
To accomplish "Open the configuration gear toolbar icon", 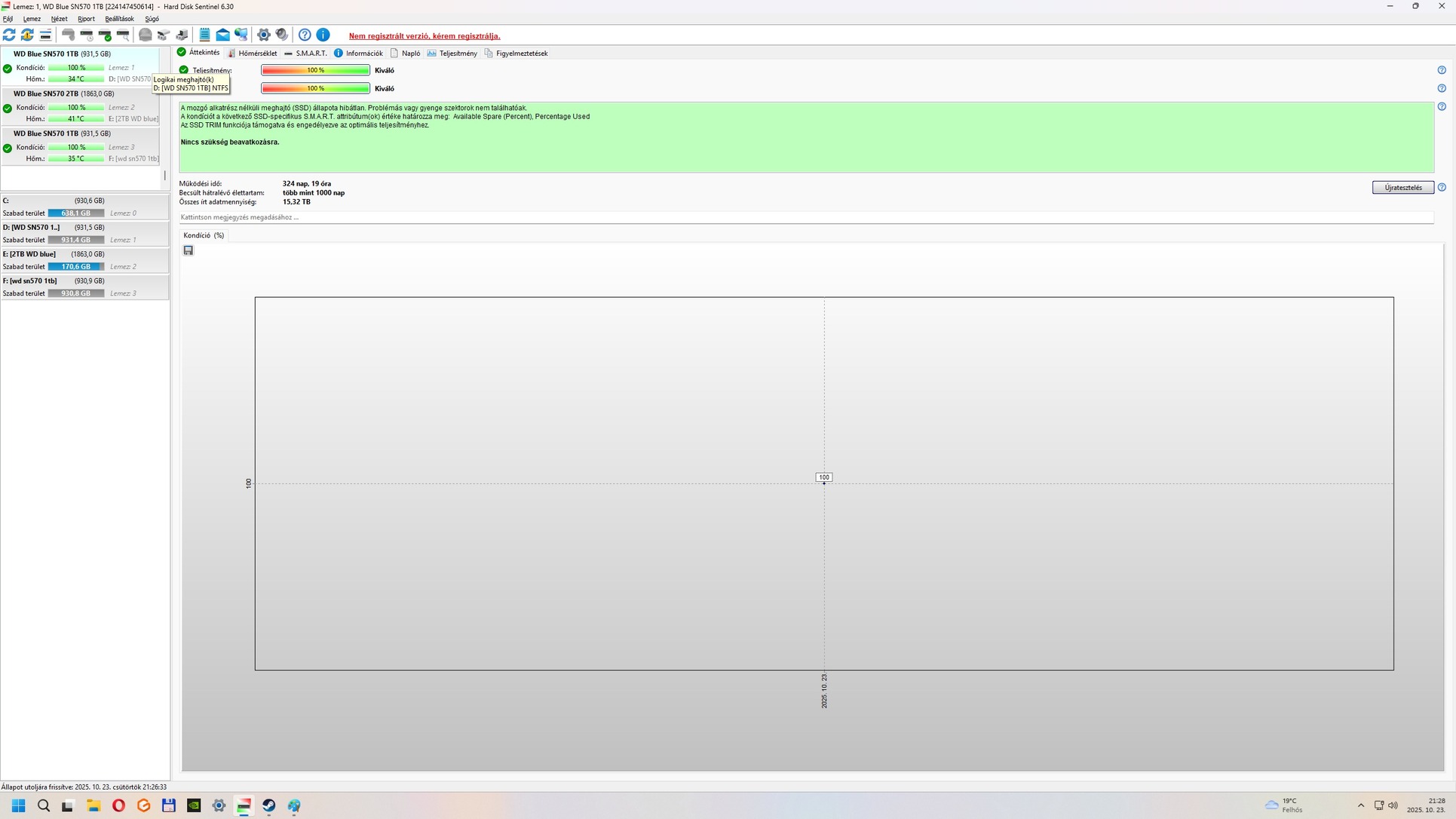I will [263, 35].
